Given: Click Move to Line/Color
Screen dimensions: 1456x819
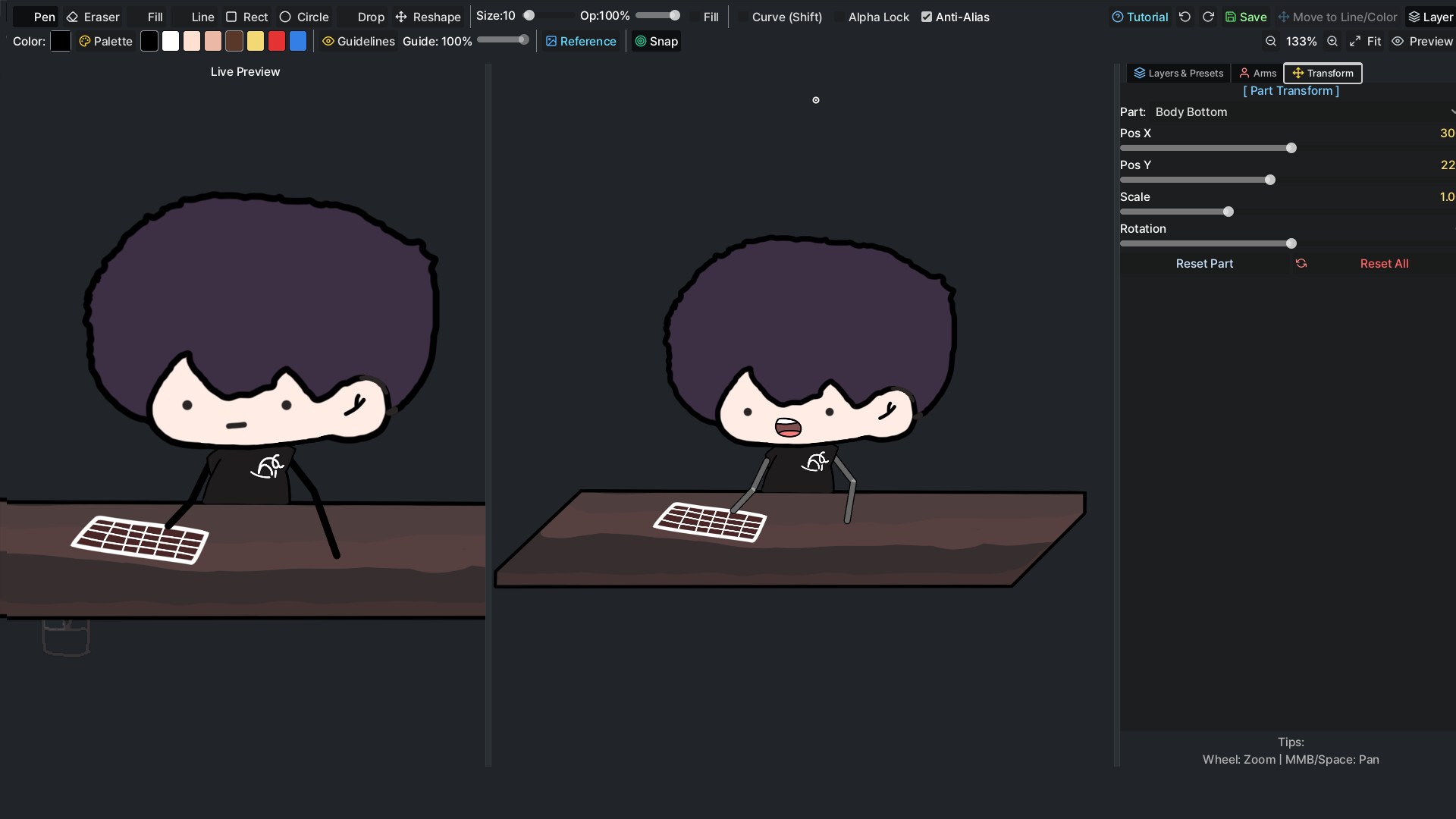Looking at the screenshot, I should click(1338, 17).
